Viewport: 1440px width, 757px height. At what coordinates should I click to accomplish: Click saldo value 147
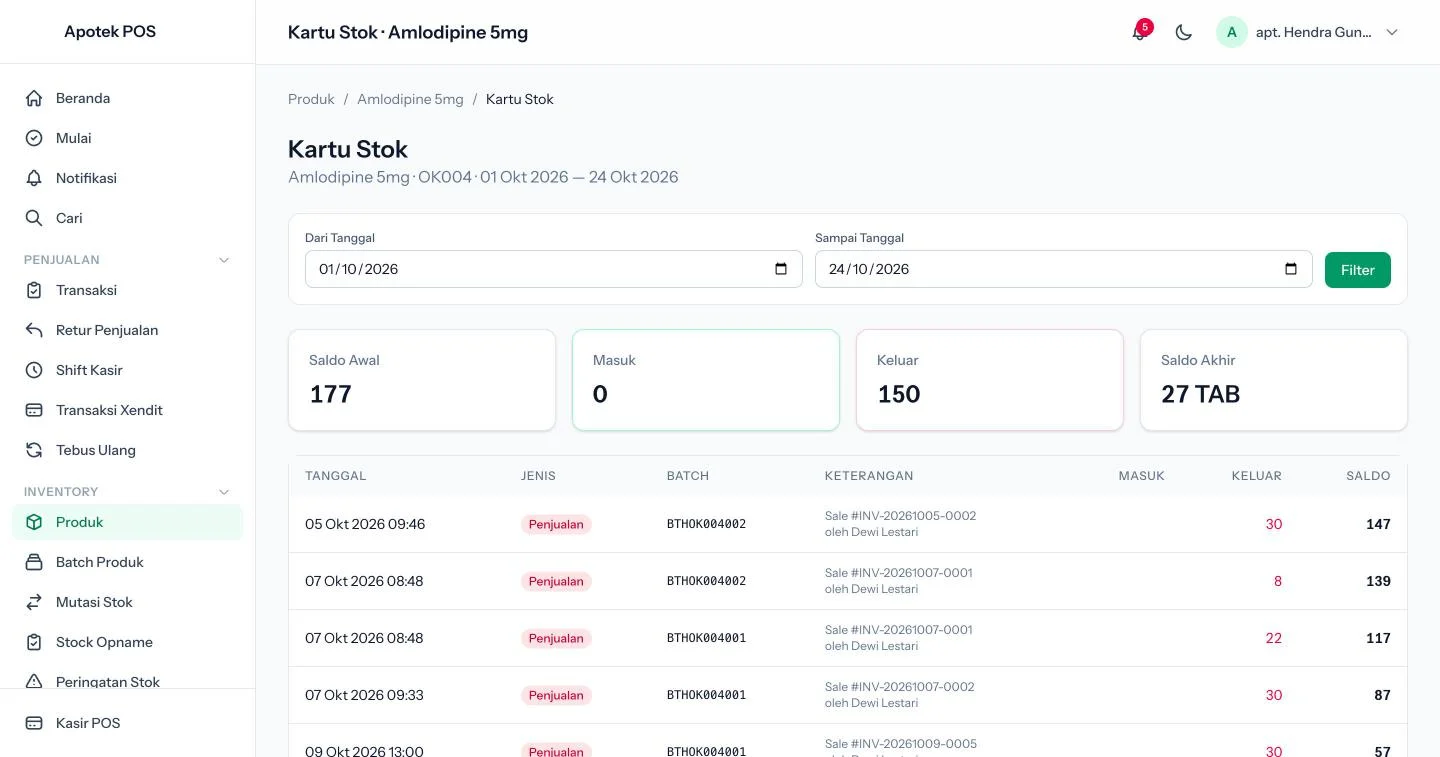pyautogui.click(x=1378, y=524)
